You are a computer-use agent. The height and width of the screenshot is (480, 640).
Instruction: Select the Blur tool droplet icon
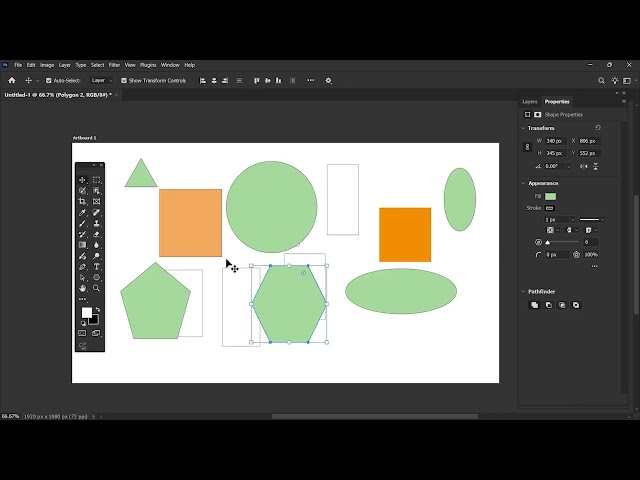(96, 245)
